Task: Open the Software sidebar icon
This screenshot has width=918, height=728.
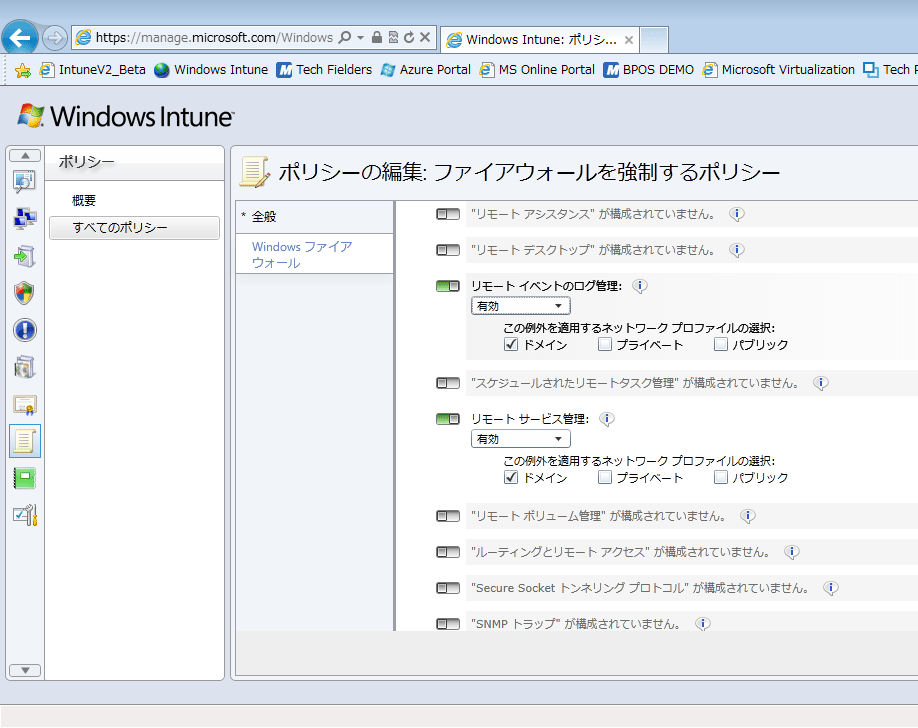Action: point(25,367)
